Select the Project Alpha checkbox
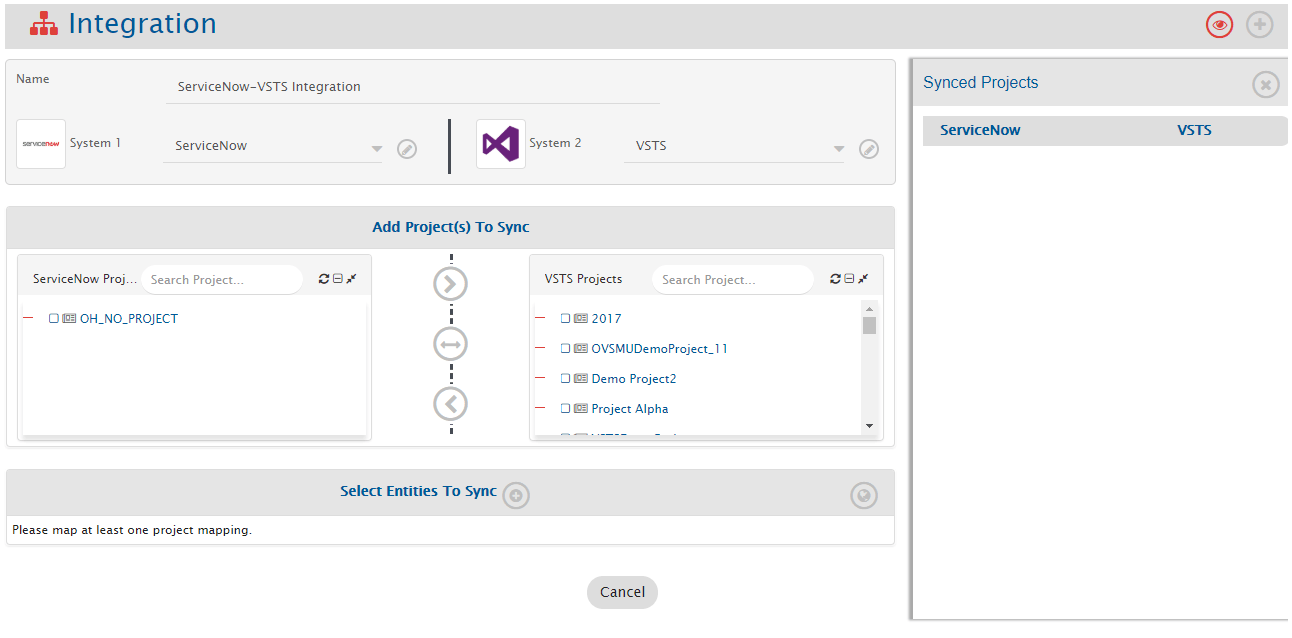The width and height of the screenshot is (1292, 638). (x=565, y=409)
